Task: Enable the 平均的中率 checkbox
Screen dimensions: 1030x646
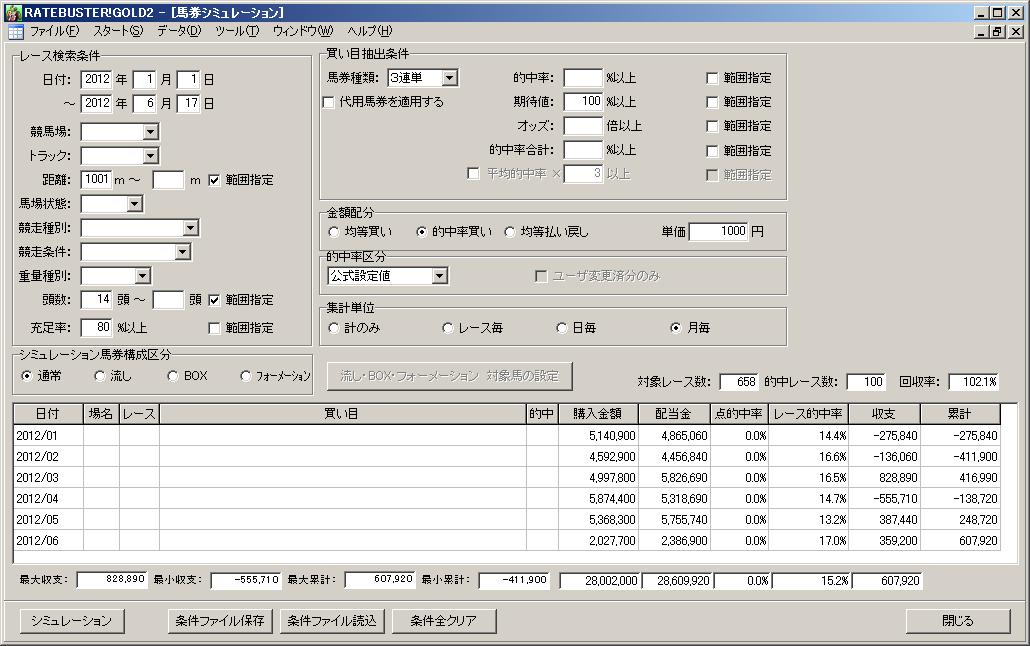Action: (473, 173)
